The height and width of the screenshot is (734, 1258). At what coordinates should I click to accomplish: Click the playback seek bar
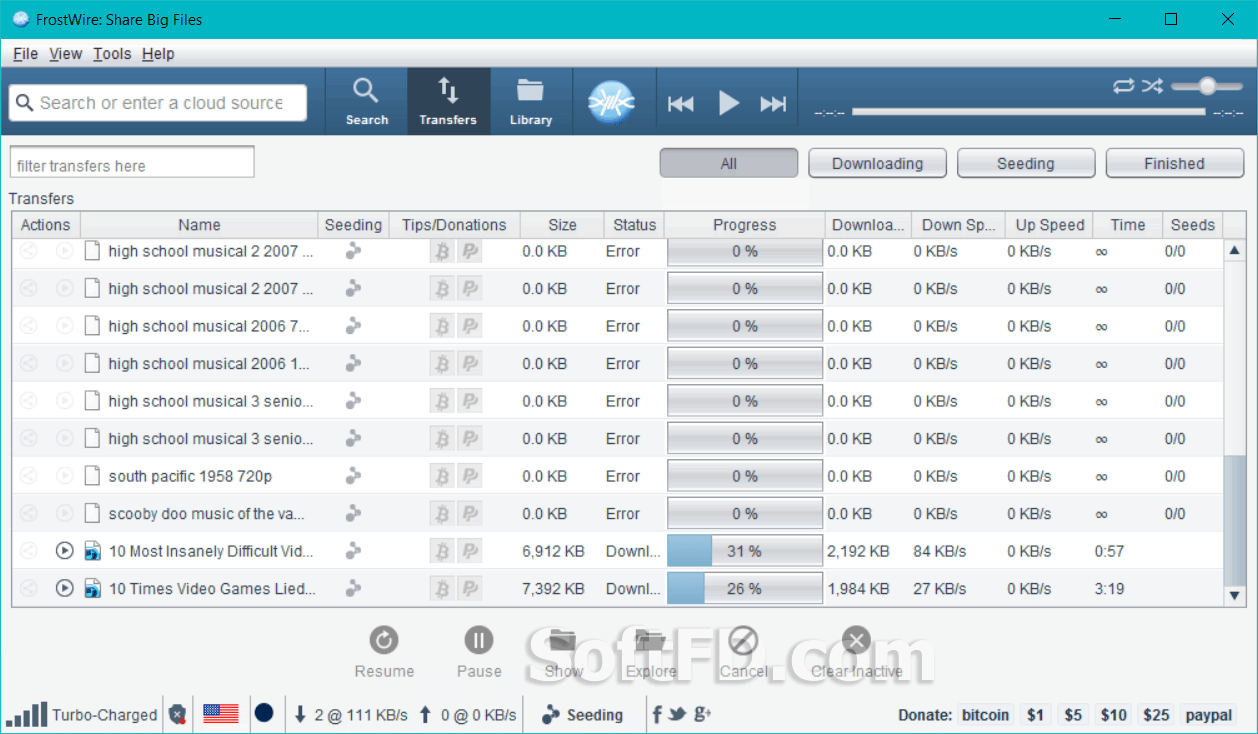coord(1028,112)
